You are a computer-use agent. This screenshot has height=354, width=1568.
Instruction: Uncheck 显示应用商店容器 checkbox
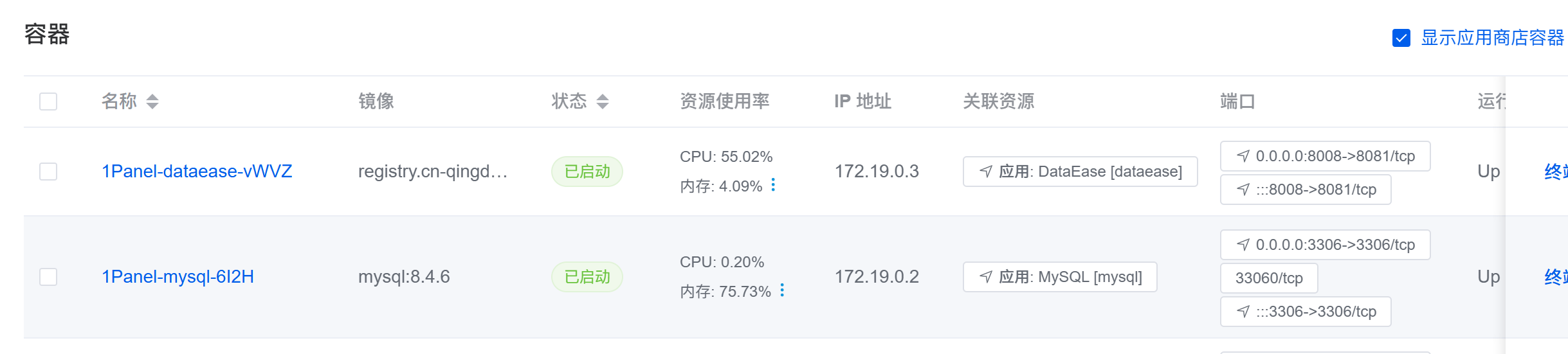[x=1401, y=38]
